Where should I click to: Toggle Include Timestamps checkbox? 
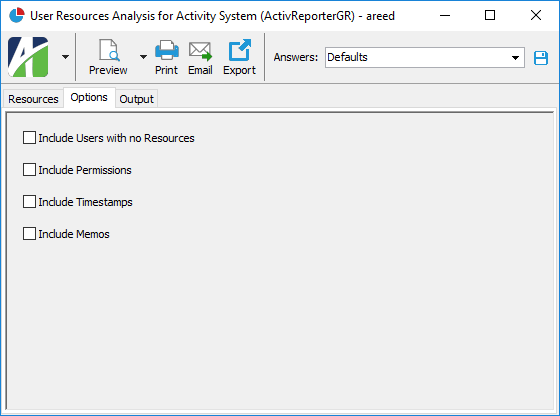coord(29,201)
